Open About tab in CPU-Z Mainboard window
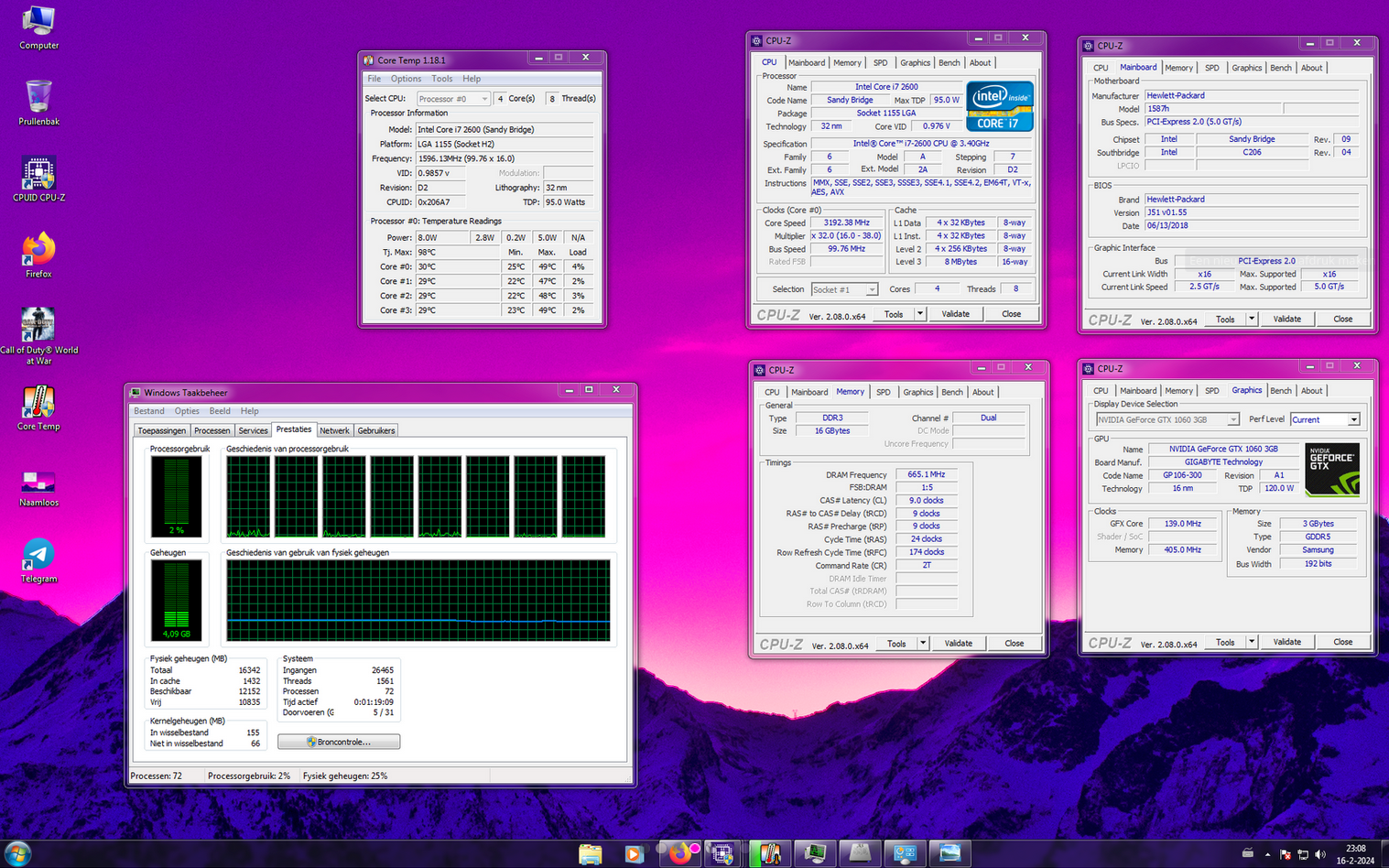This screenshot has height=868, width=1389. (x=1311, y=68)
